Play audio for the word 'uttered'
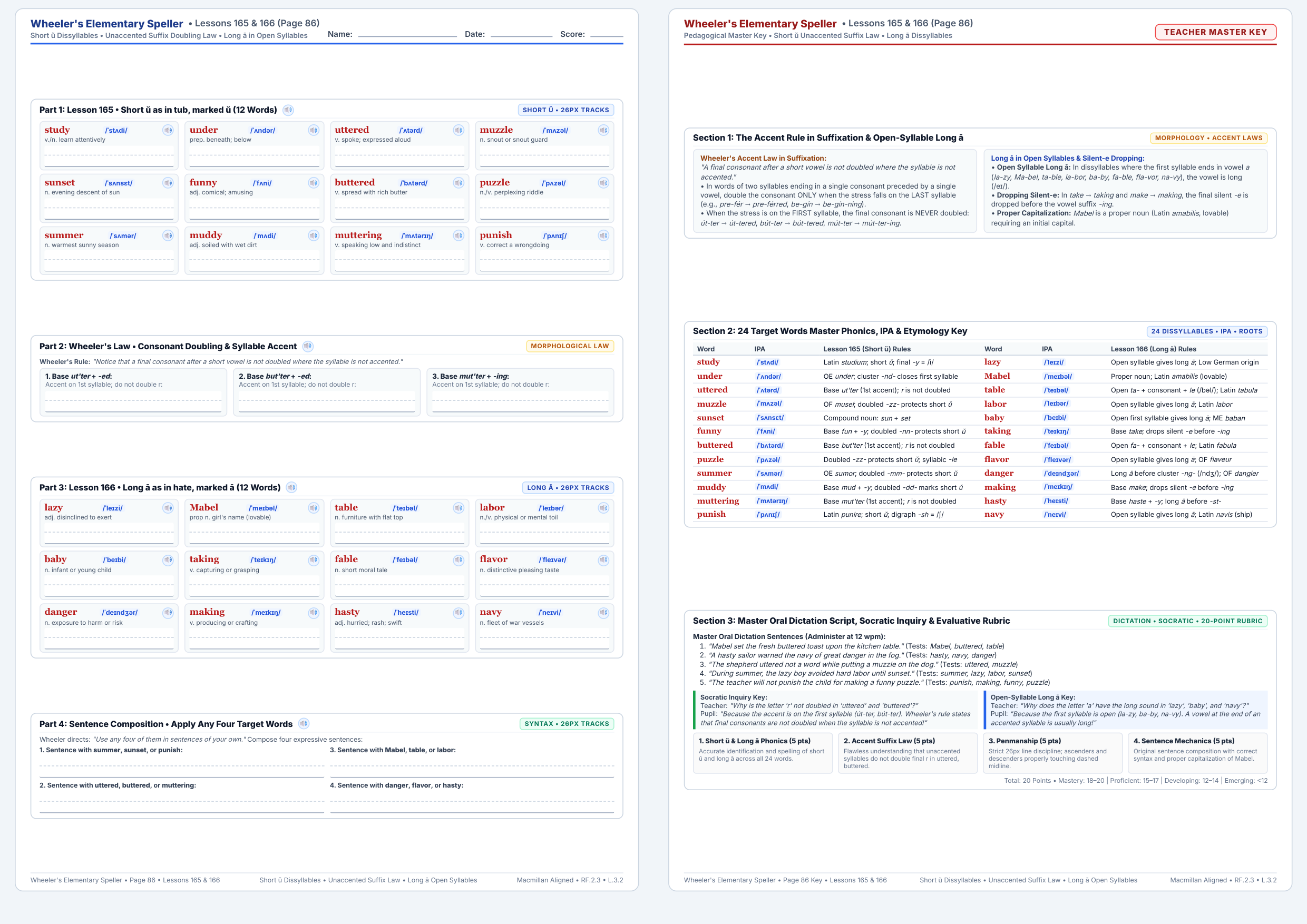The image size is (1307, 924). tap(459, 130)
